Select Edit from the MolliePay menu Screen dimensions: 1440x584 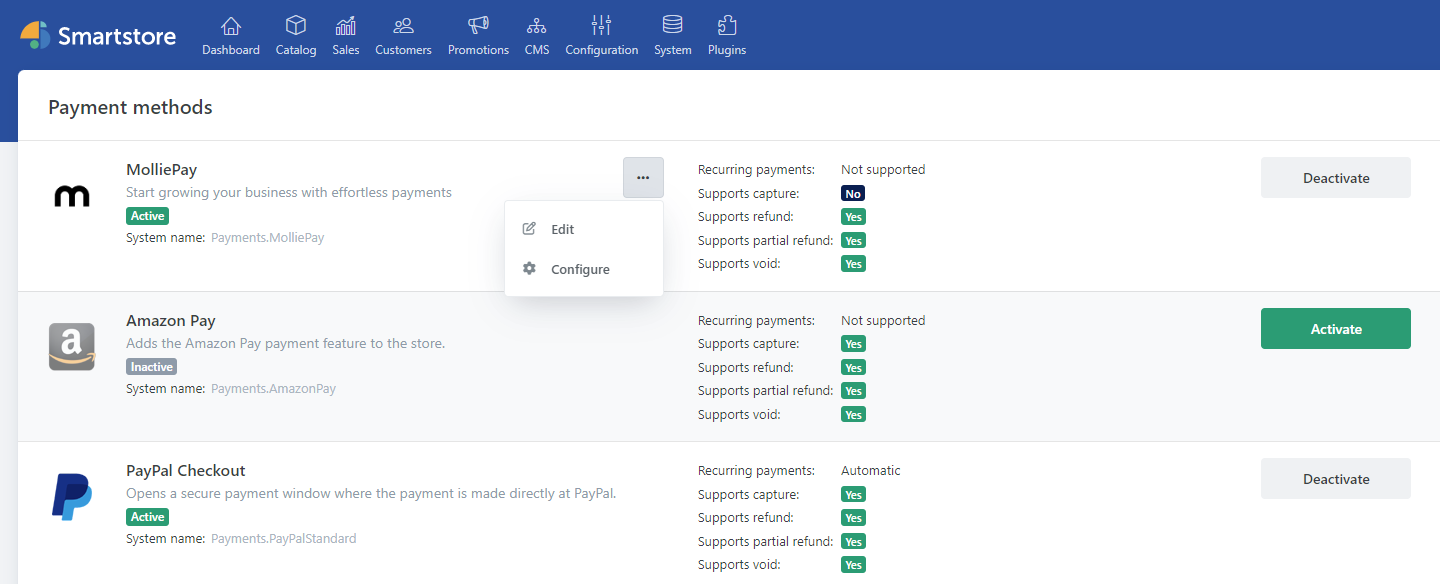tap(562, 229)
